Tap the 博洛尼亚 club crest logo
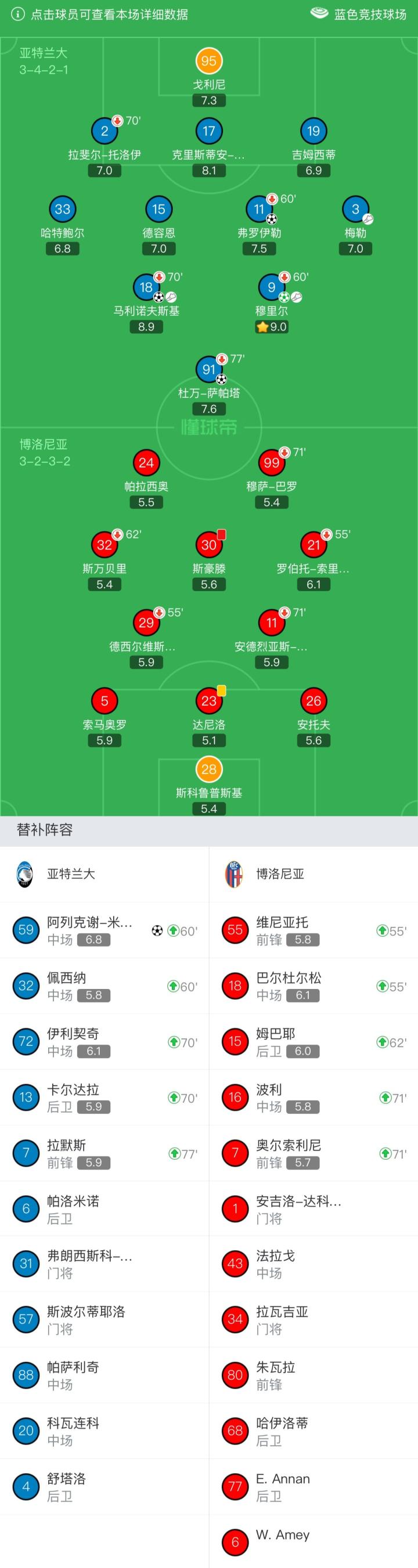418x1568 pixels. [x=233, y=874]
